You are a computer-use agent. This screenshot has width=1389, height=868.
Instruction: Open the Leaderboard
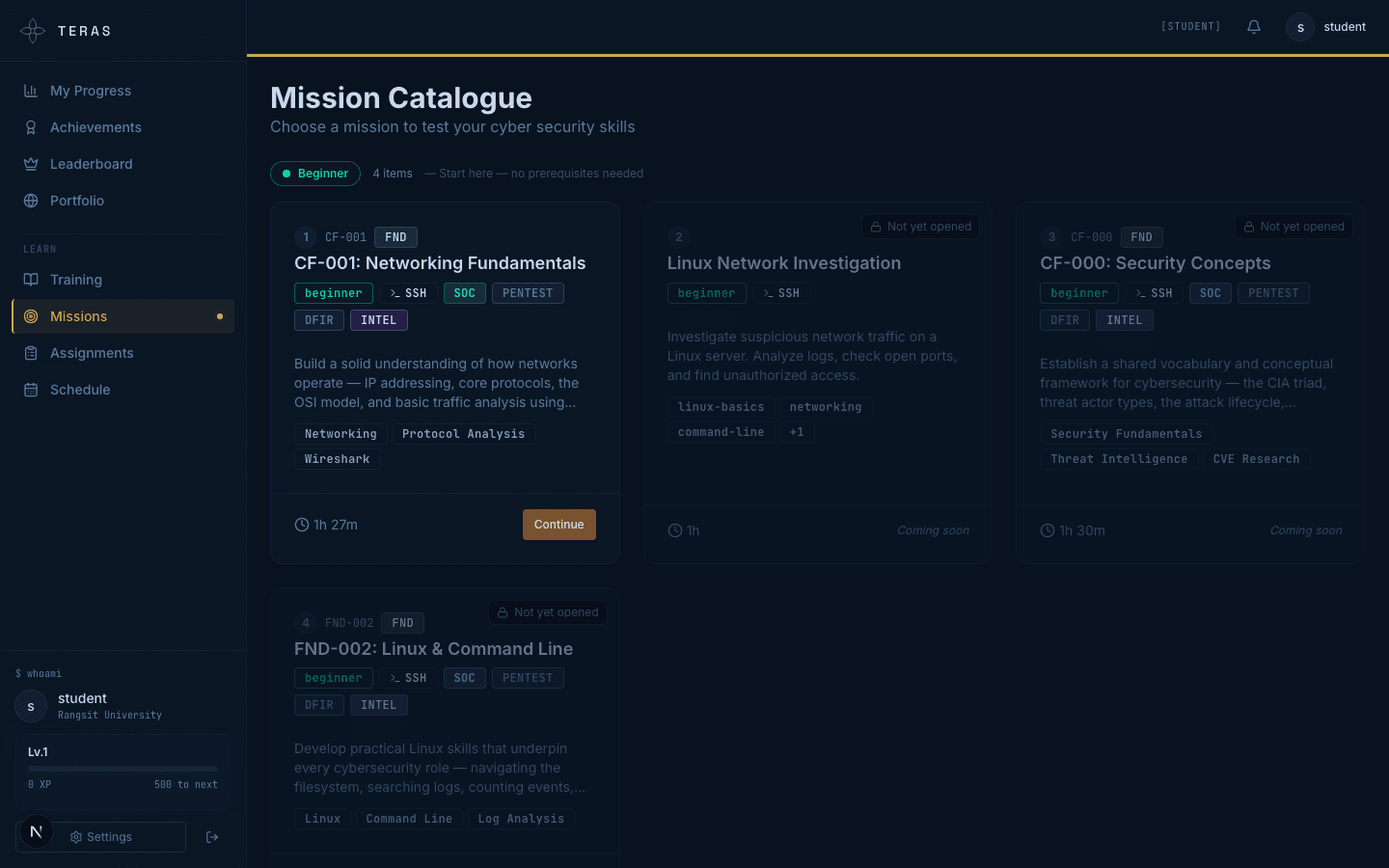123,164
